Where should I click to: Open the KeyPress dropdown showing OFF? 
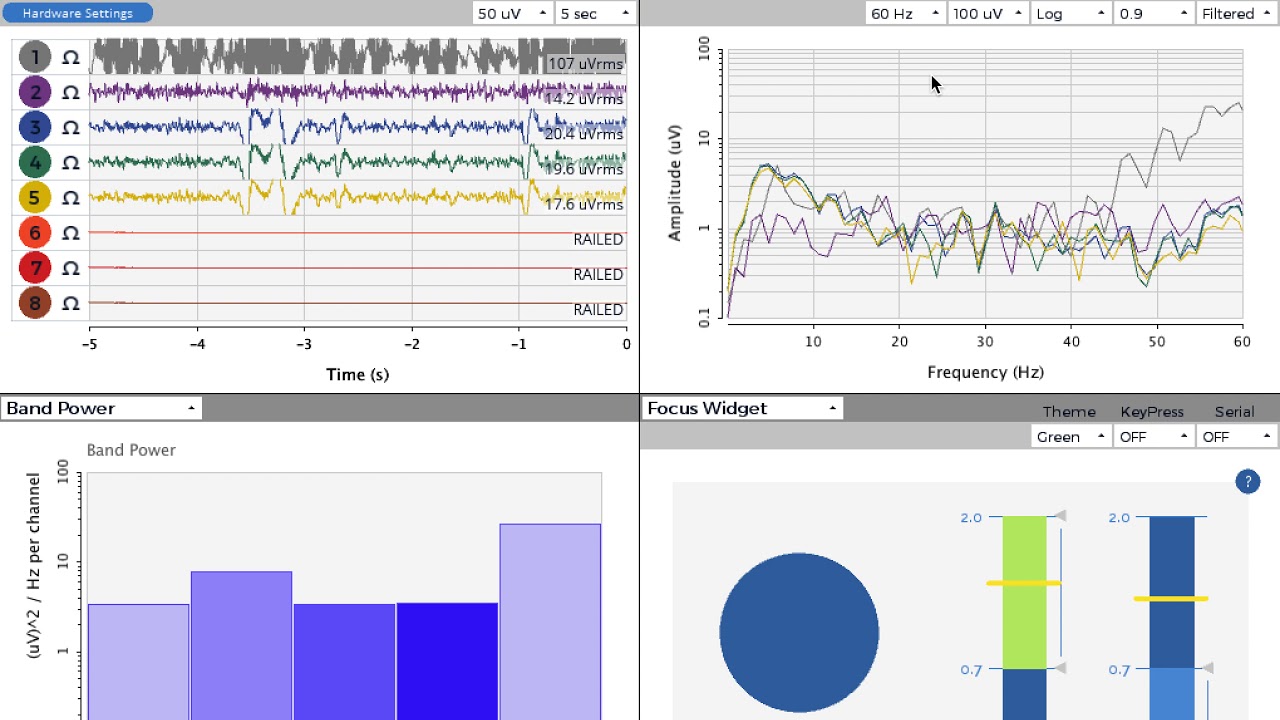(x=1154, y=437)
